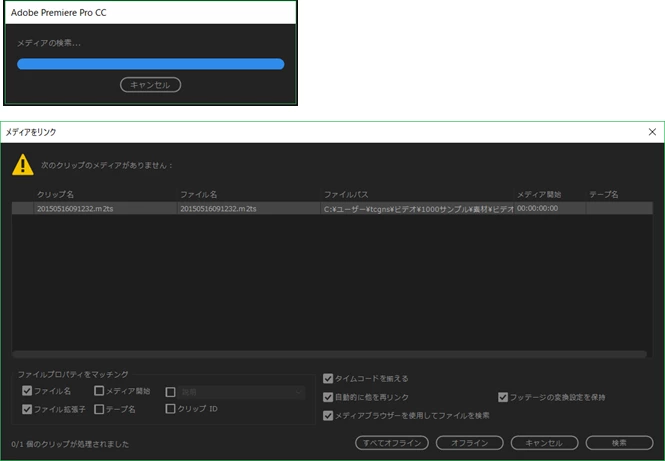This screenshot has height=461, width=665.
Task: Click キャンセル in the link media dialog
Action: point(544,443)
